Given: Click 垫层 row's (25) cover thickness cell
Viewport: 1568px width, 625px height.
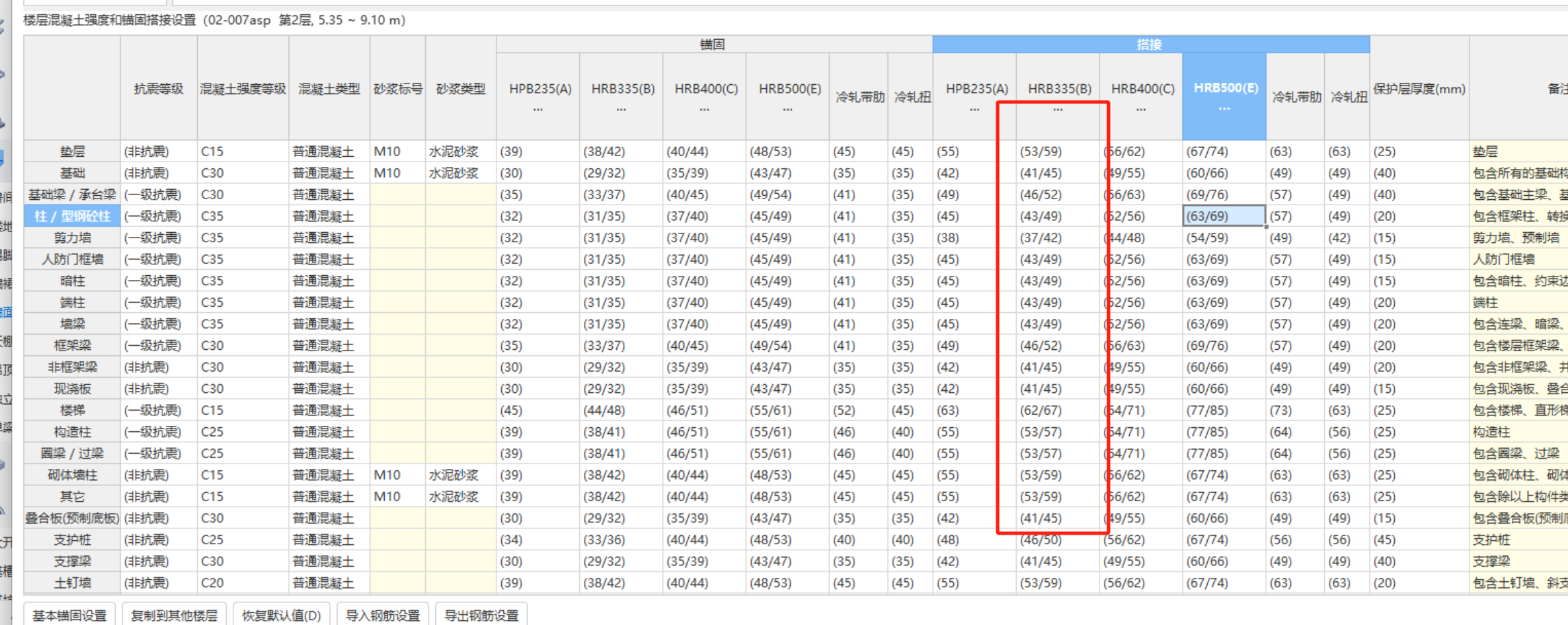Looking at the screenshot, I should click(x=1419, y=151).
